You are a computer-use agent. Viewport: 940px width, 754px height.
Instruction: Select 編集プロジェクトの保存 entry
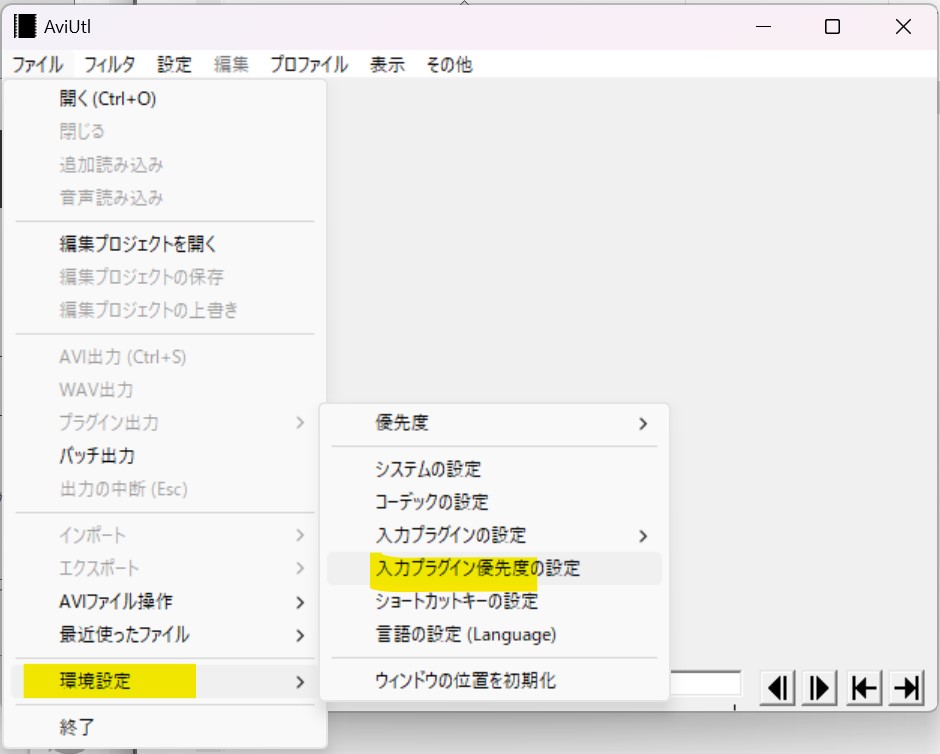(x=165, y=276)
